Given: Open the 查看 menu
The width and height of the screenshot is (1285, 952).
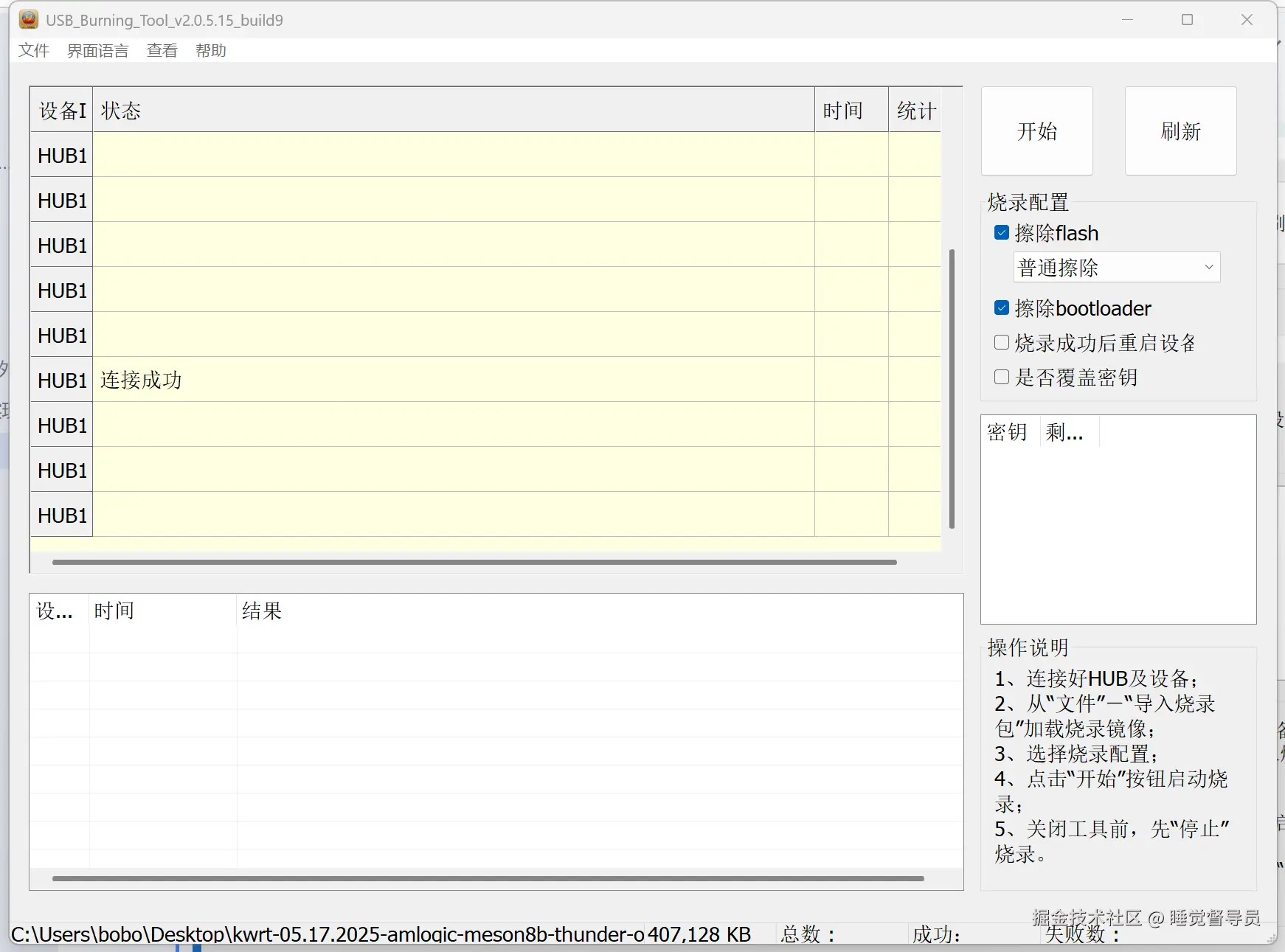Looking at the screenshot, I should point(162,50).
